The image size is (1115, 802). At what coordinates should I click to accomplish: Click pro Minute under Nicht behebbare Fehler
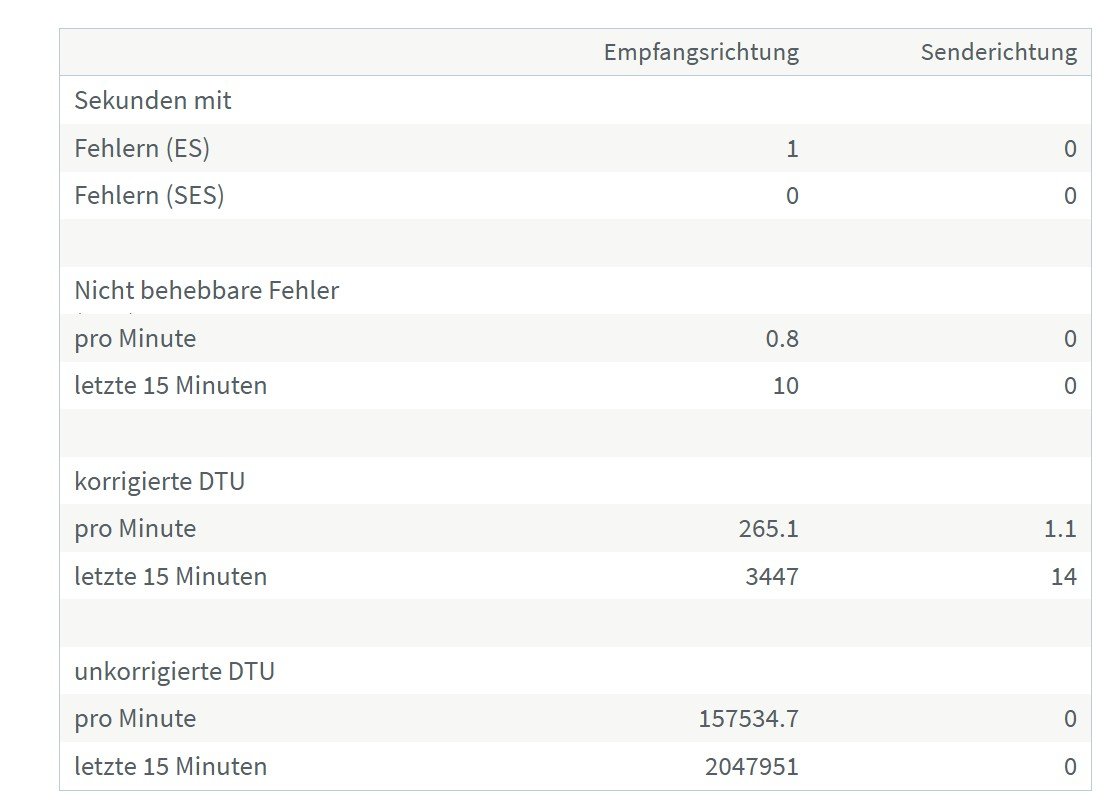(x=135, y=338)
